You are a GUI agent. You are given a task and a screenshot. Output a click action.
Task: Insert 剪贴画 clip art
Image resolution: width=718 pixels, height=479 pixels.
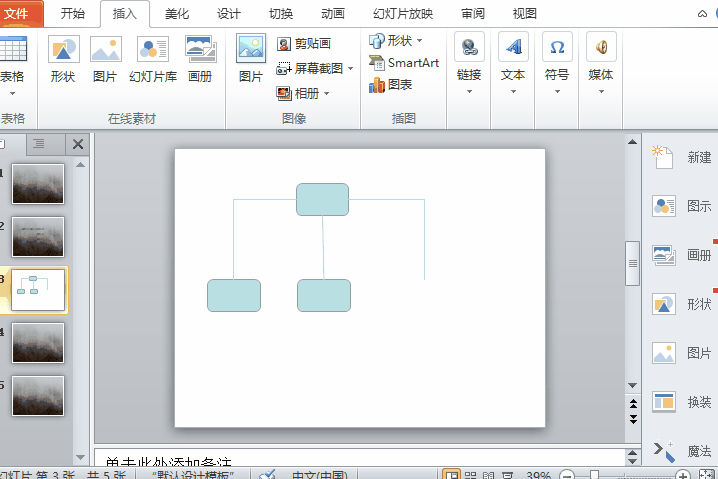coord(304,44)
